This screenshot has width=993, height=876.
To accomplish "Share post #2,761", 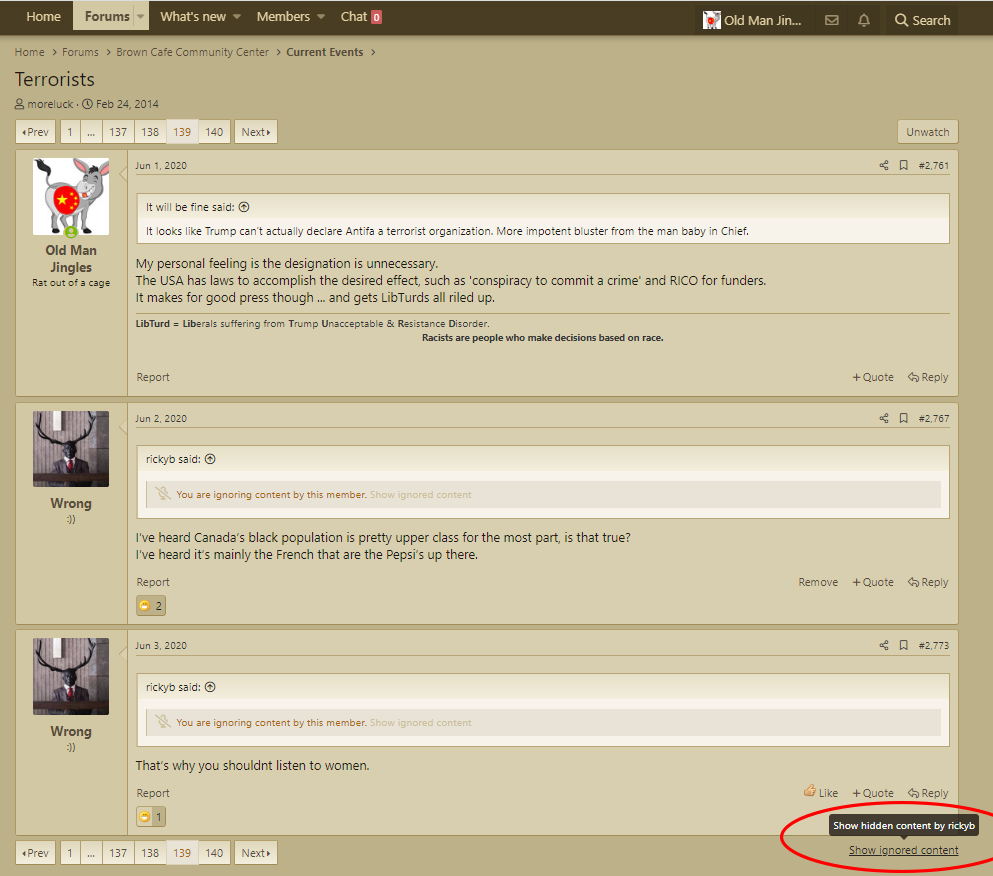I will click(x=883, y=165).
